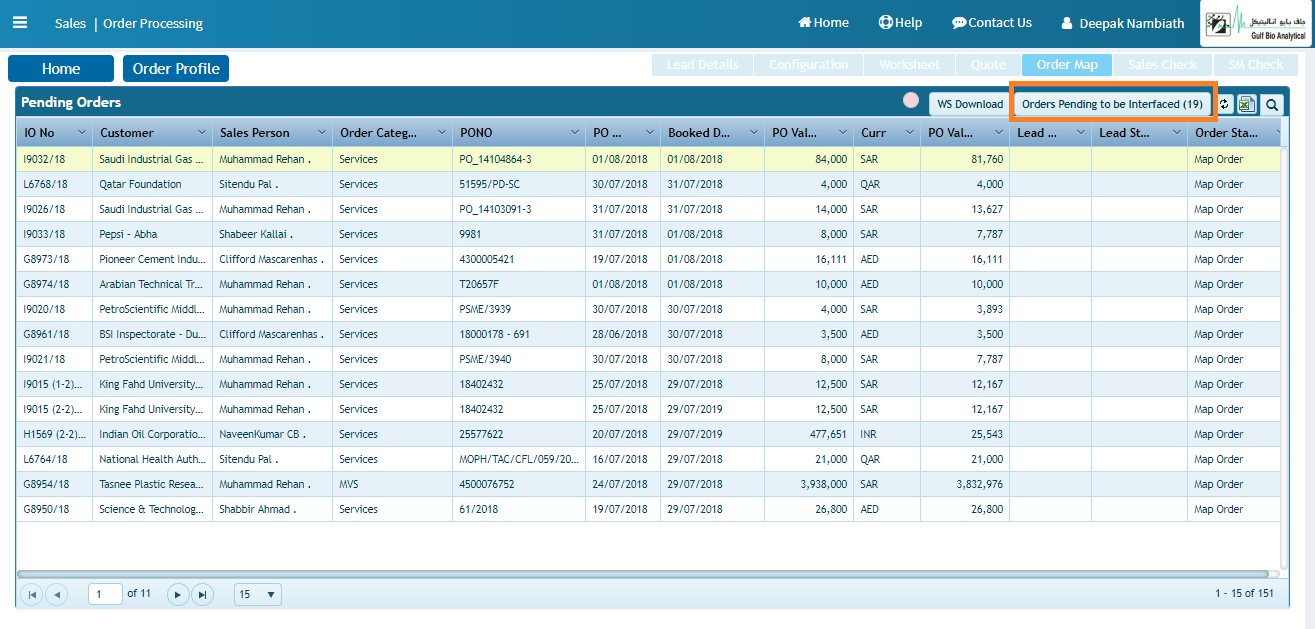Select the Order Map tab
Screen dimensions: 1315x629
(x=1067, y=64)
